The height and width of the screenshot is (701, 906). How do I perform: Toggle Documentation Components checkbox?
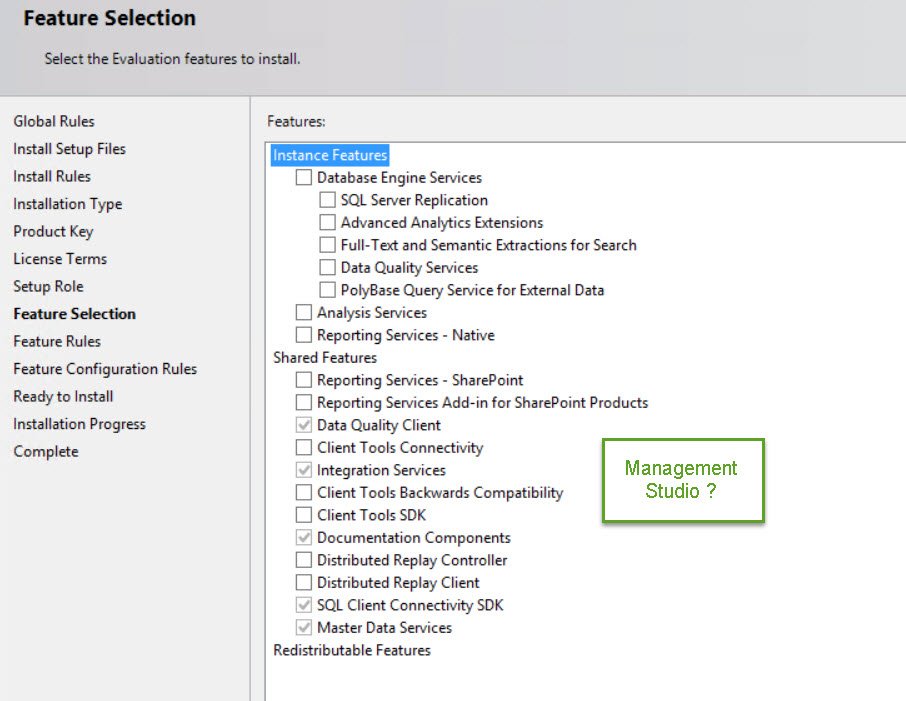coord(304,537)
